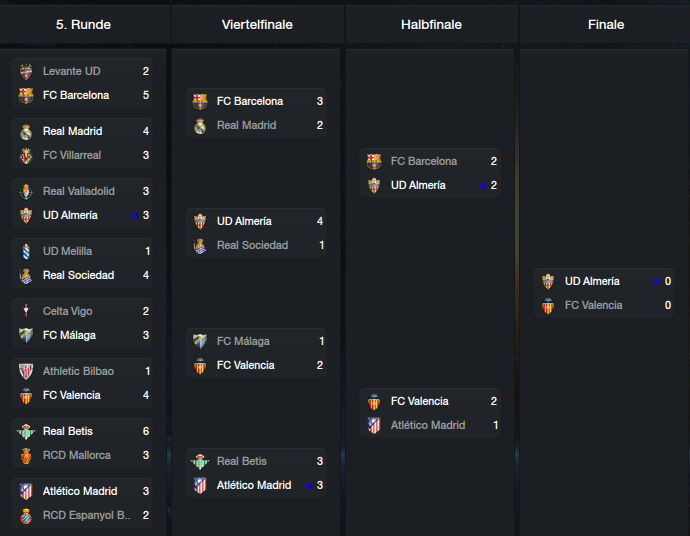This screenshot has width=690, height=536.
Task: Select the Finale column header
Action: pyautogui.click(x=606, y=25)
